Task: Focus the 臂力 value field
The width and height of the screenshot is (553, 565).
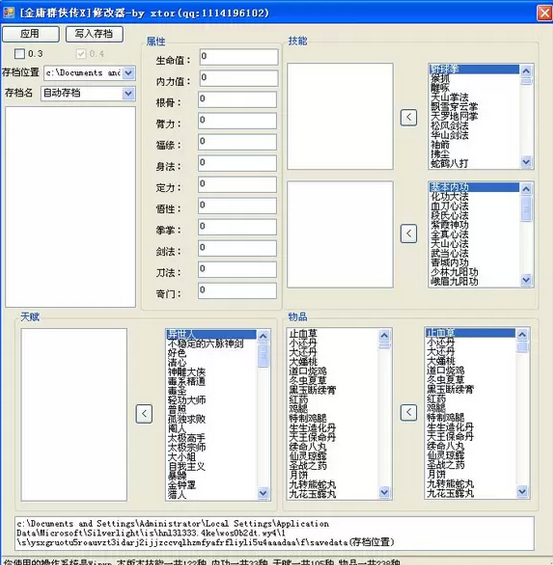Action: click(x=238, y=121)
